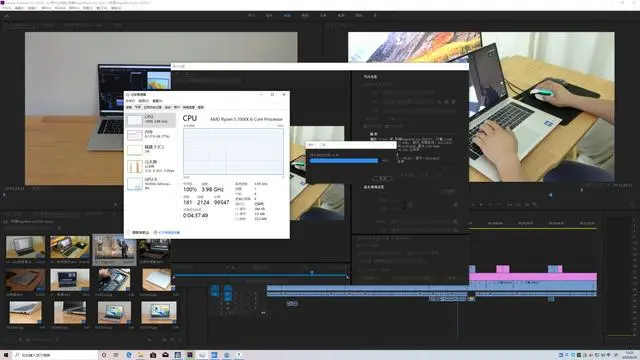Select GPU 0 entry in Task Manager

point(151,183)
